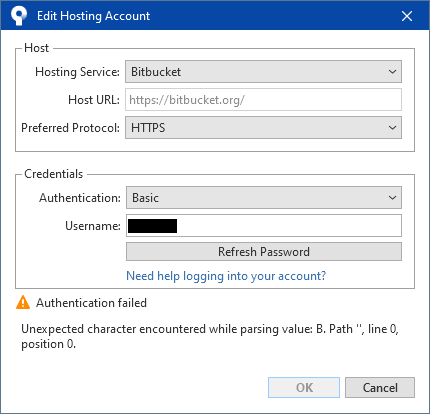This screenshot has height=414, width=430.
Task: Click the Host group label
Action: point(36,48)
